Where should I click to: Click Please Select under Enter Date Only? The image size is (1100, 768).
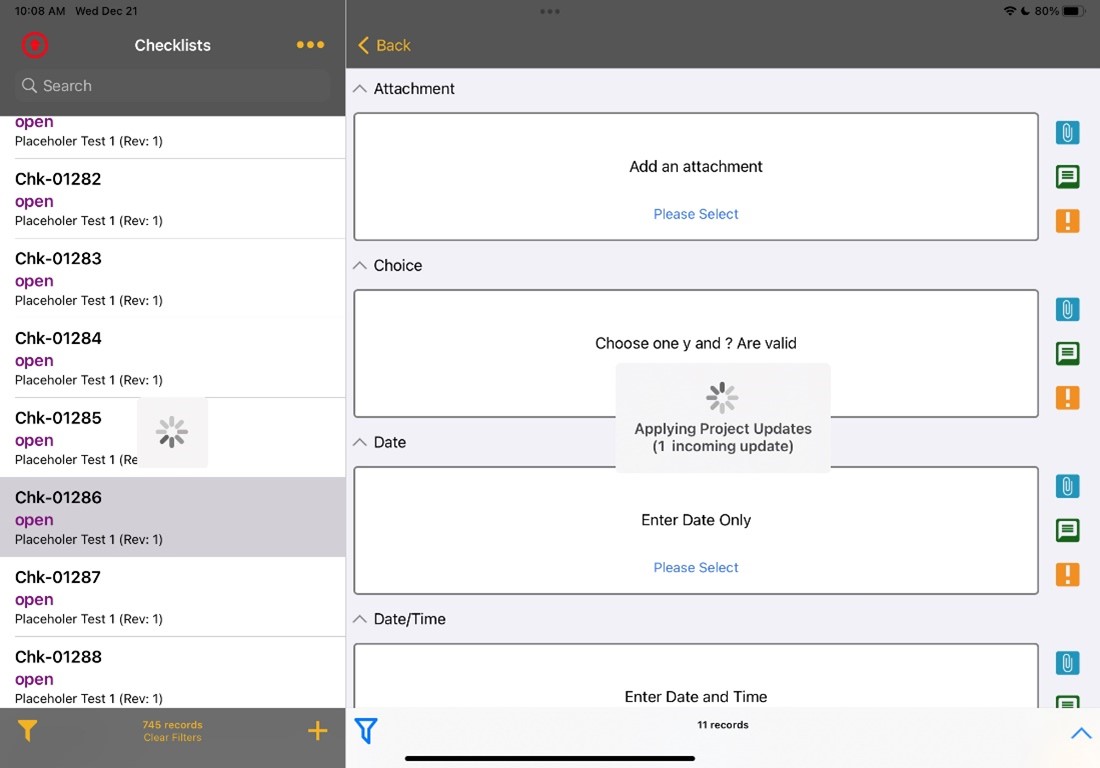click(x=696, y=567)
